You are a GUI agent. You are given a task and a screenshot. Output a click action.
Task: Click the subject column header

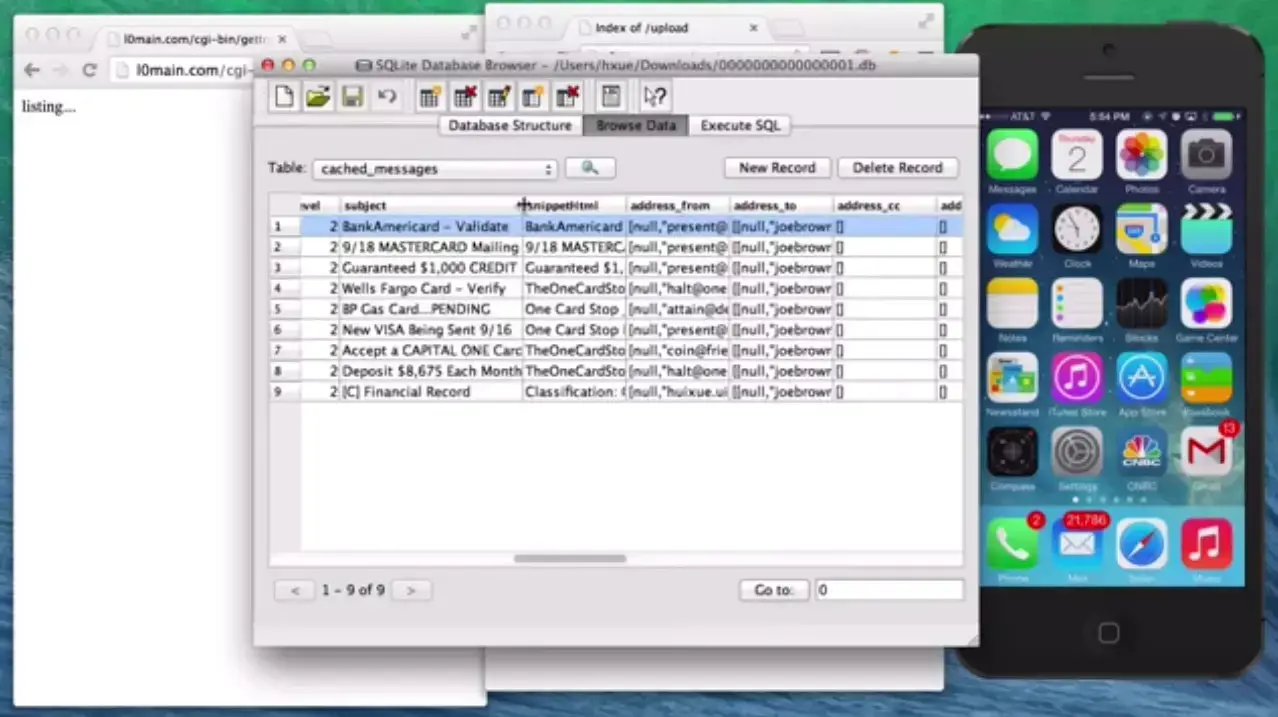431,205
